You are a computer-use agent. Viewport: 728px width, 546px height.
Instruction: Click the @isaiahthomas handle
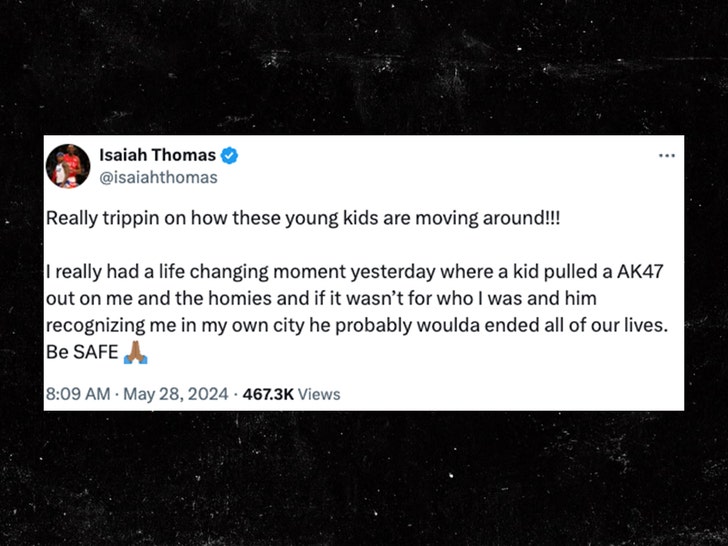157,177
